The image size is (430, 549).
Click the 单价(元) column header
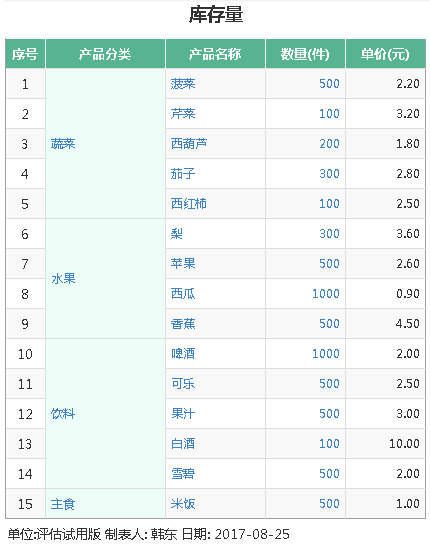coord(385,54)
